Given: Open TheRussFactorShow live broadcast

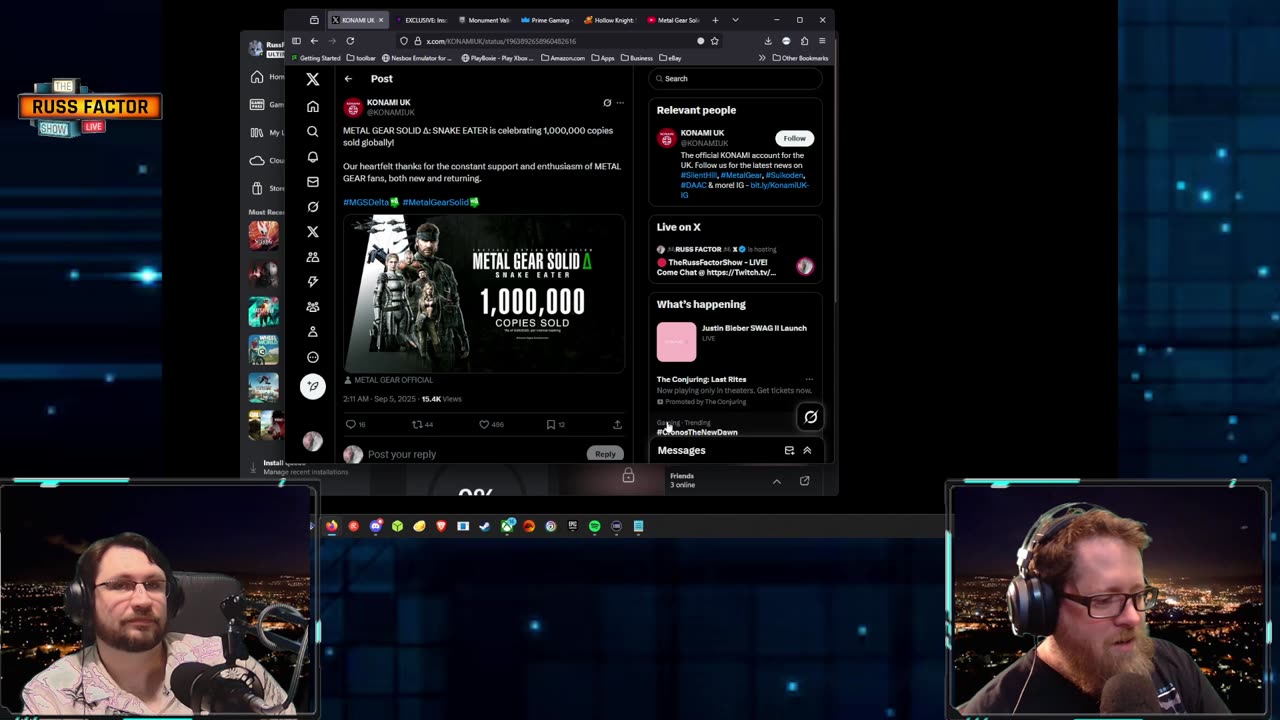Looking at the screenshot, I should coord(735,262).
